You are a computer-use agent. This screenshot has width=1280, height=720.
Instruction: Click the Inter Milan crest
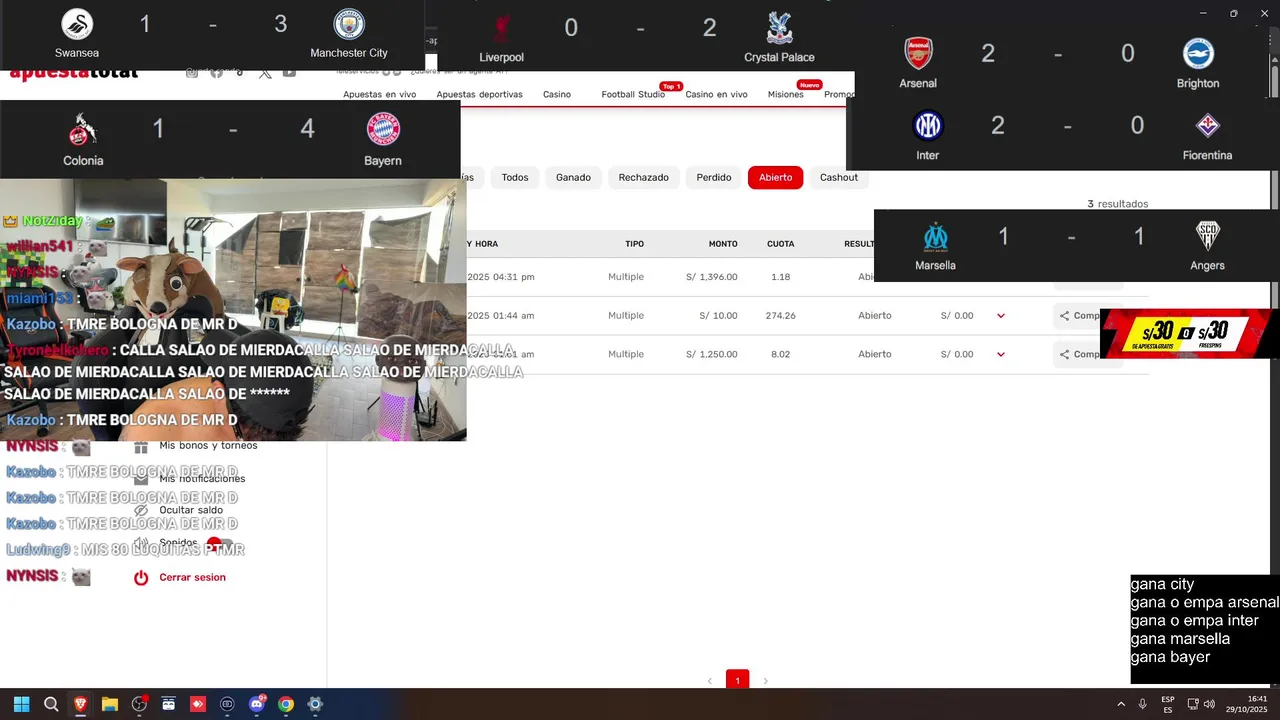pos(928,125)
